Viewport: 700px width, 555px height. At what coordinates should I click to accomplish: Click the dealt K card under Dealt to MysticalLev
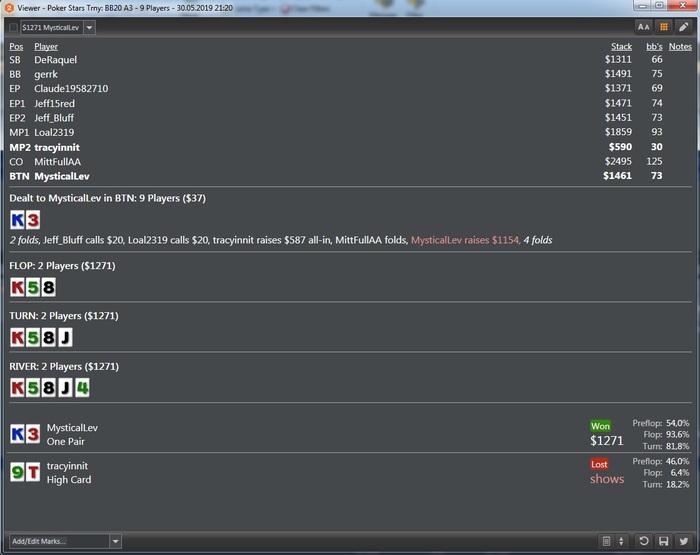coord(17,220)
